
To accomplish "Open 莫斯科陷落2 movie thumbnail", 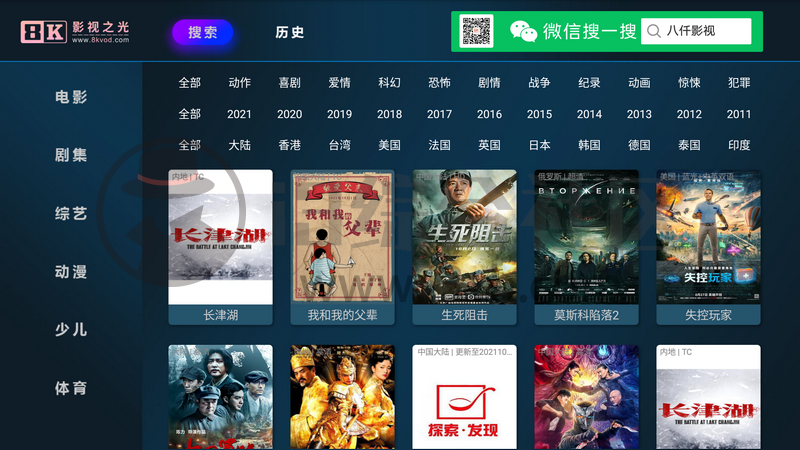I will (x=586, y=247).
